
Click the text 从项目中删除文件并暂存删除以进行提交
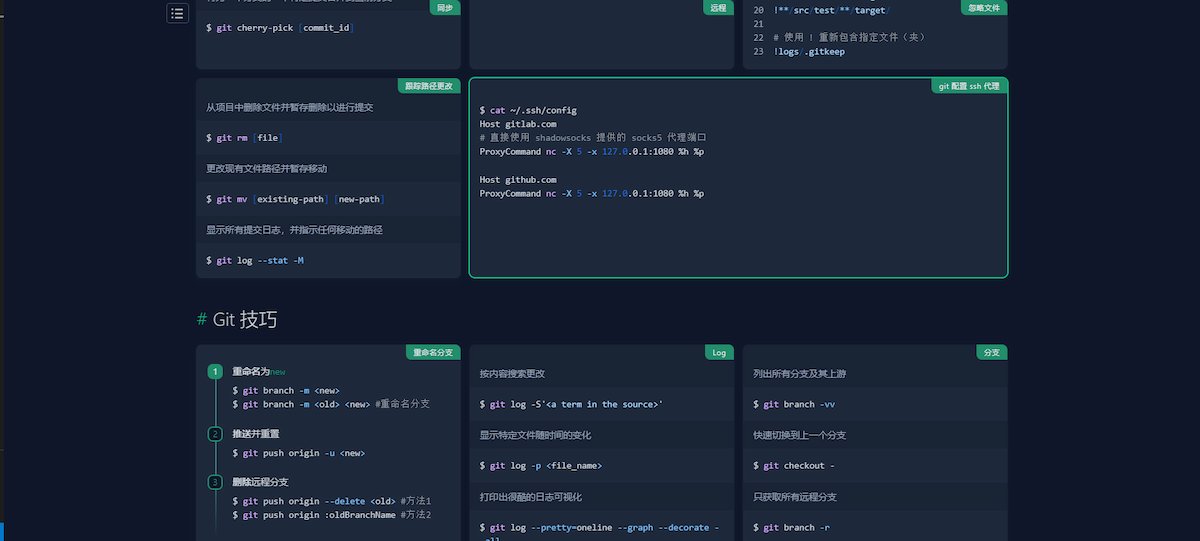click(290, 107)
